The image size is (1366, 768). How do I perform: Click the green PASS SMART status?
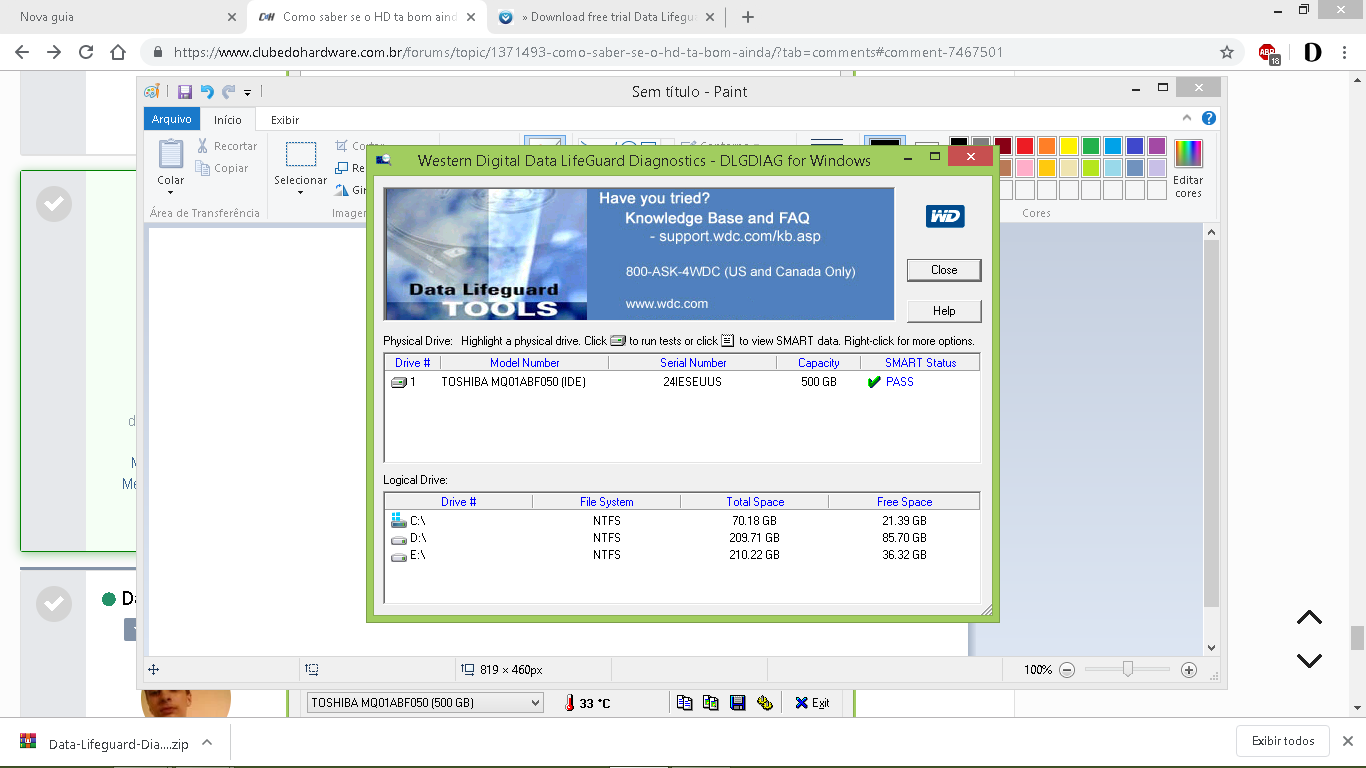[x=890, y=382]
